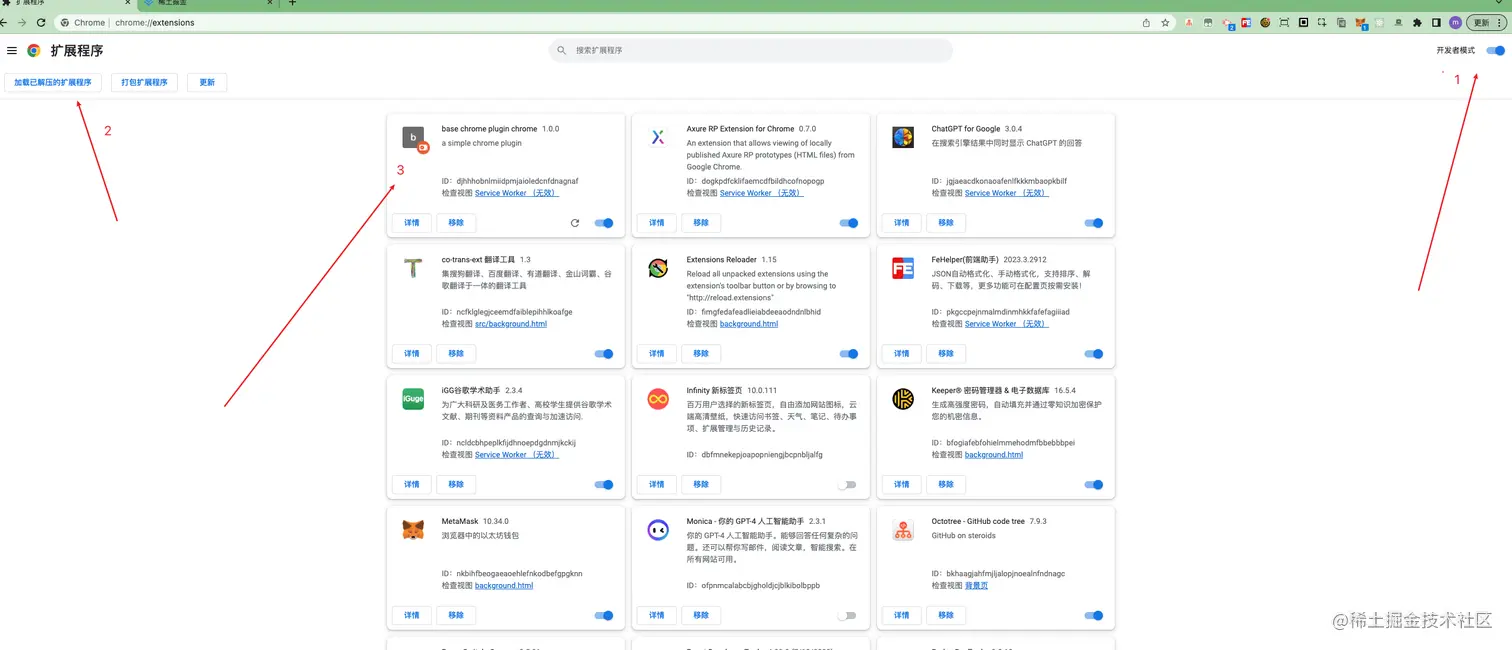Close the extensions browser tab
The height and width of the screenshot is (650, 1512).
(x=127, y=3)
